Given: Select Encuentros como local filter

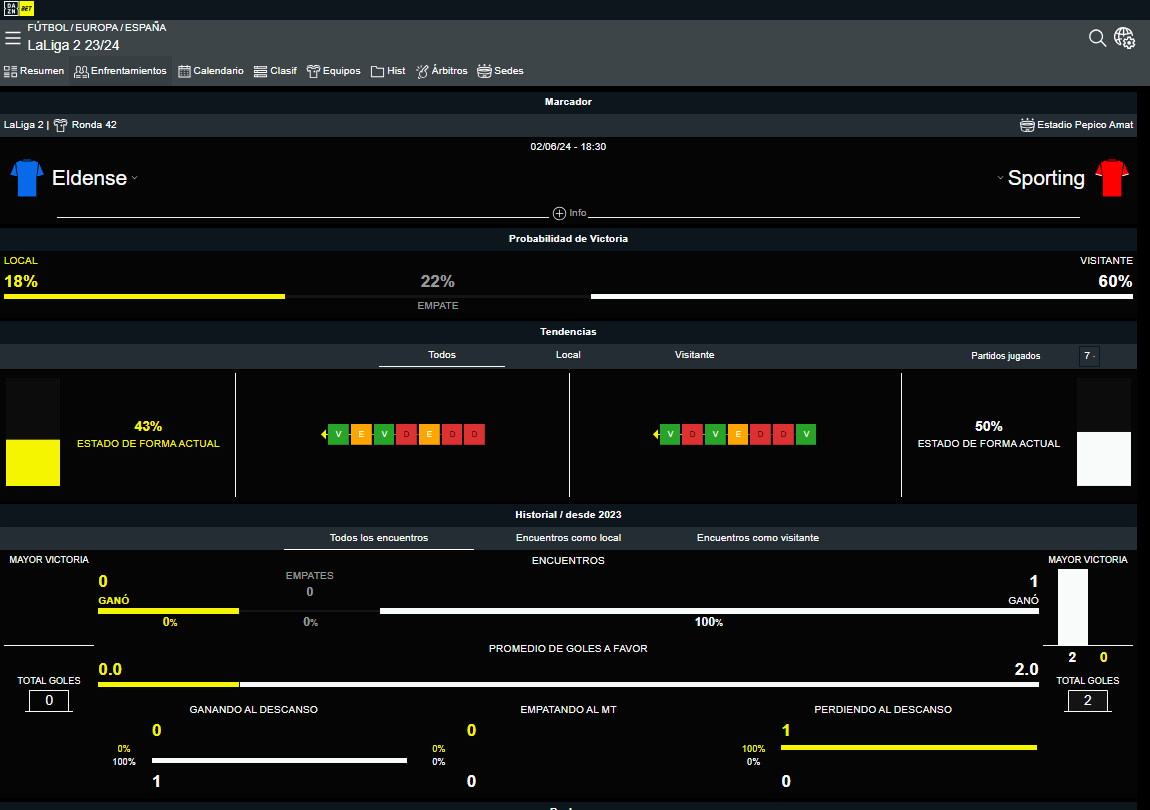Looking at the screenshot, I should [568, 538].
